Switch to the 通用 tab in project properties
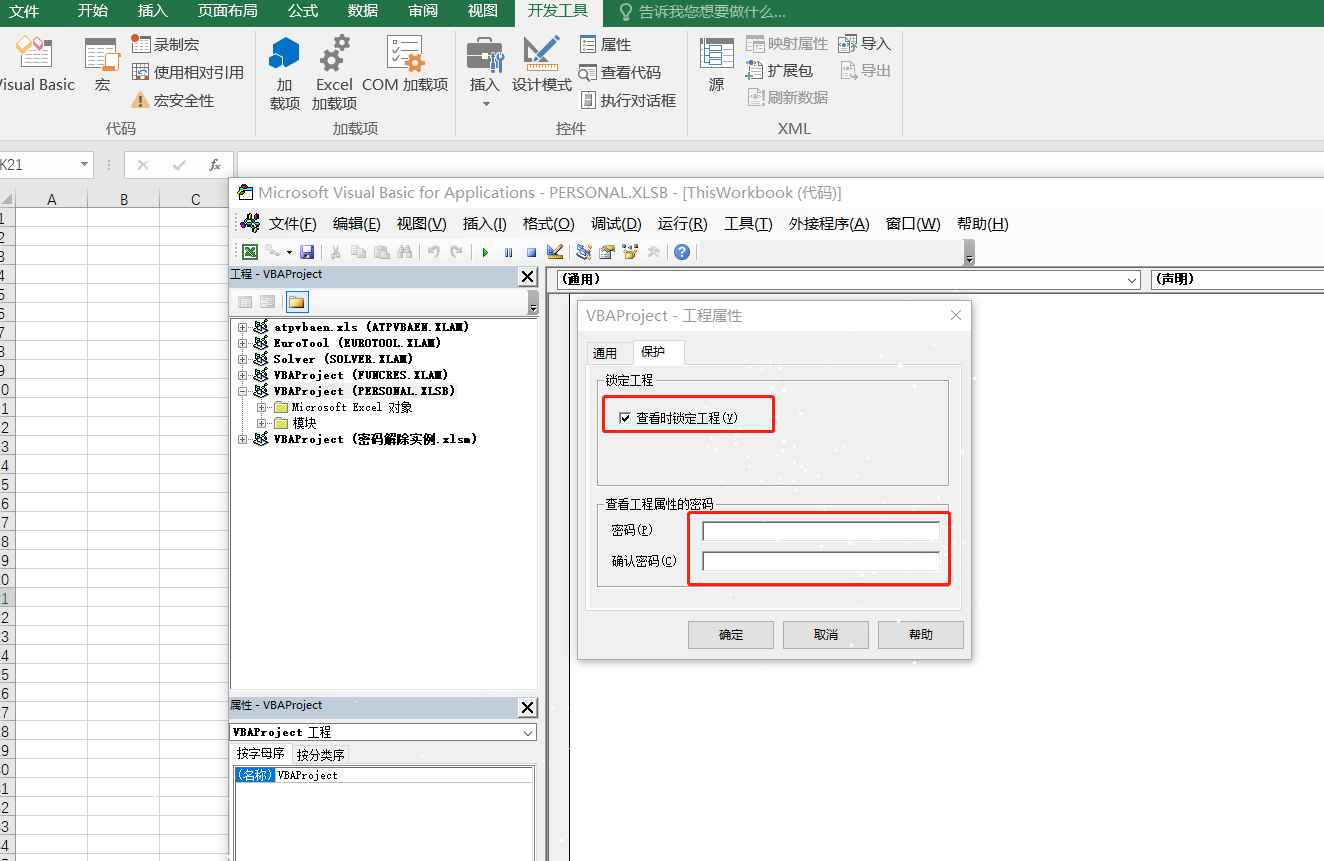 [605, 352]
